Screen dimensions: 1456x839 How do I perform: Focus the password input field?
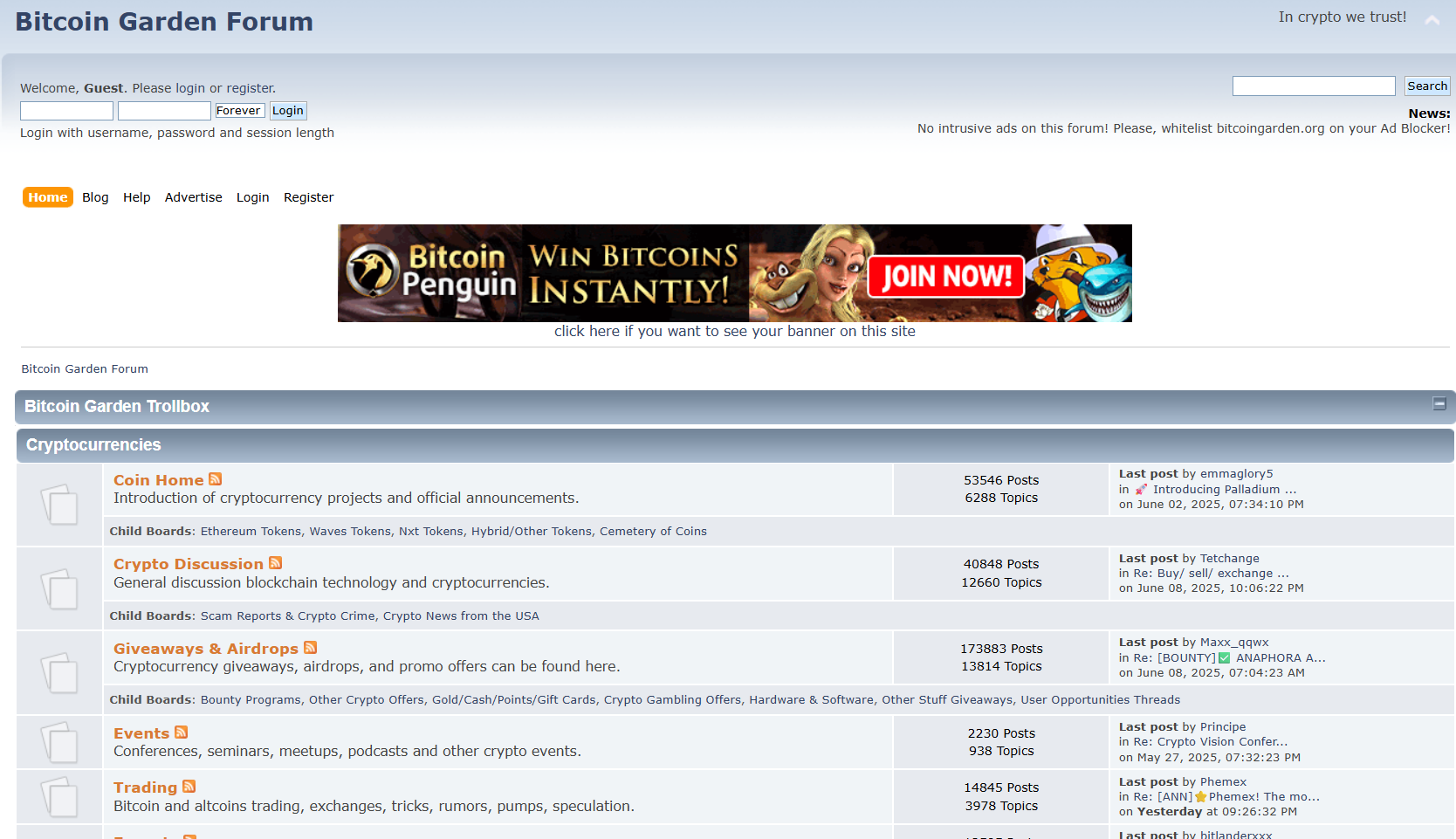click(x=164, y=111)
